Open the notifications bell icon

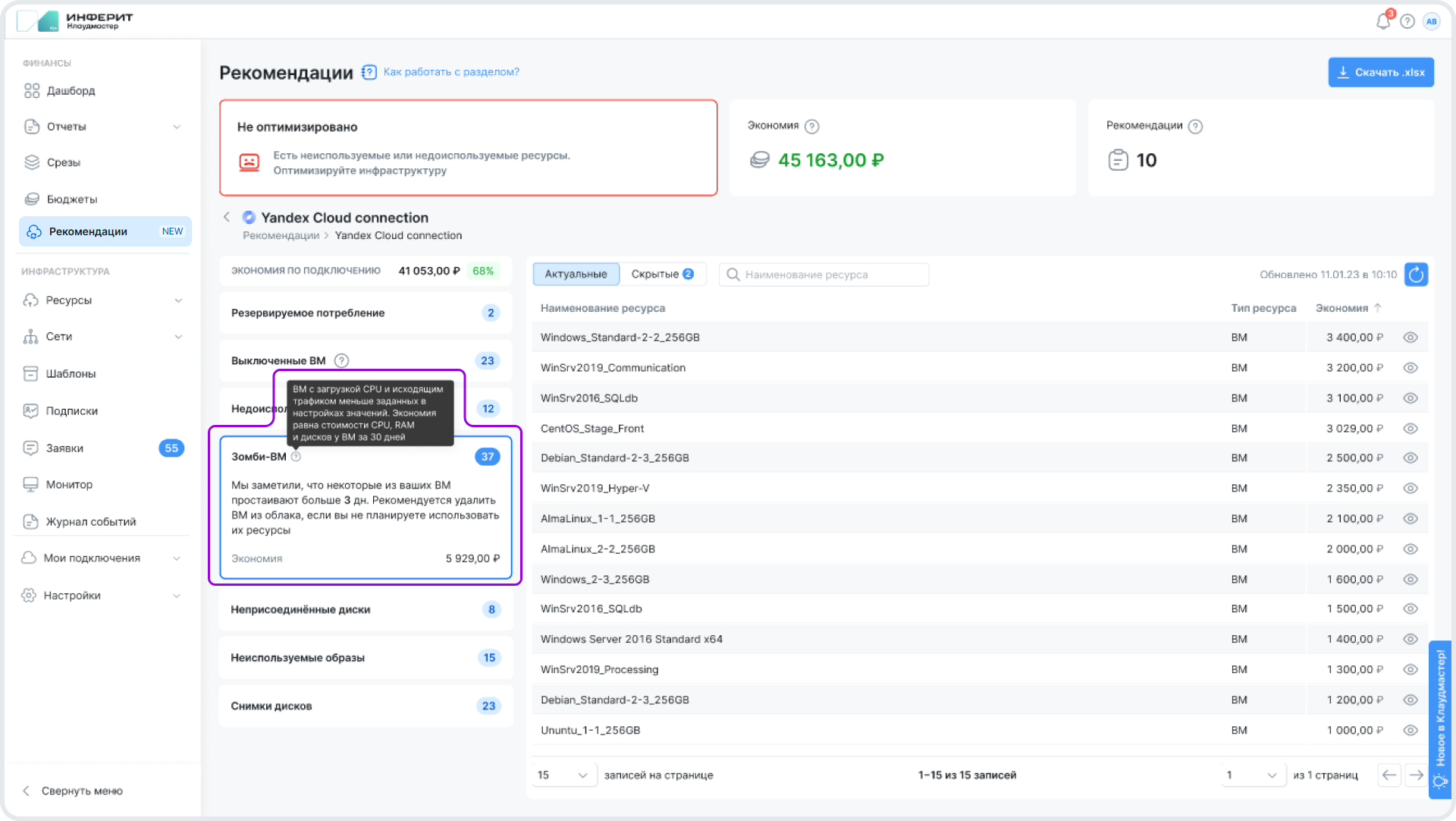click(x=1382, y=21)
